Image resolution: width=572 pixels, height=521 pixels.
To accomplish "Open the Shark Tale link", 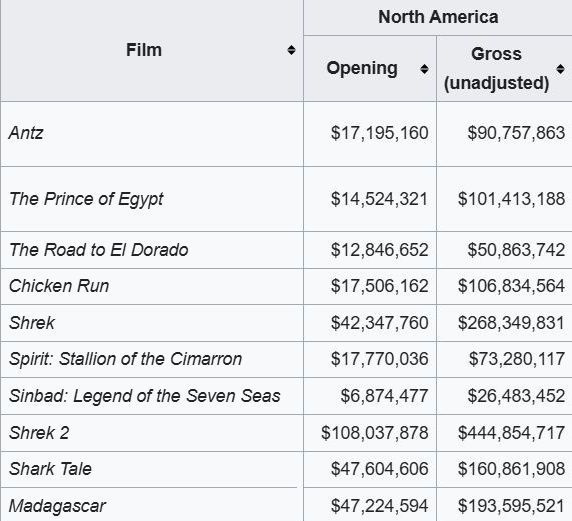I will (50, 469).
